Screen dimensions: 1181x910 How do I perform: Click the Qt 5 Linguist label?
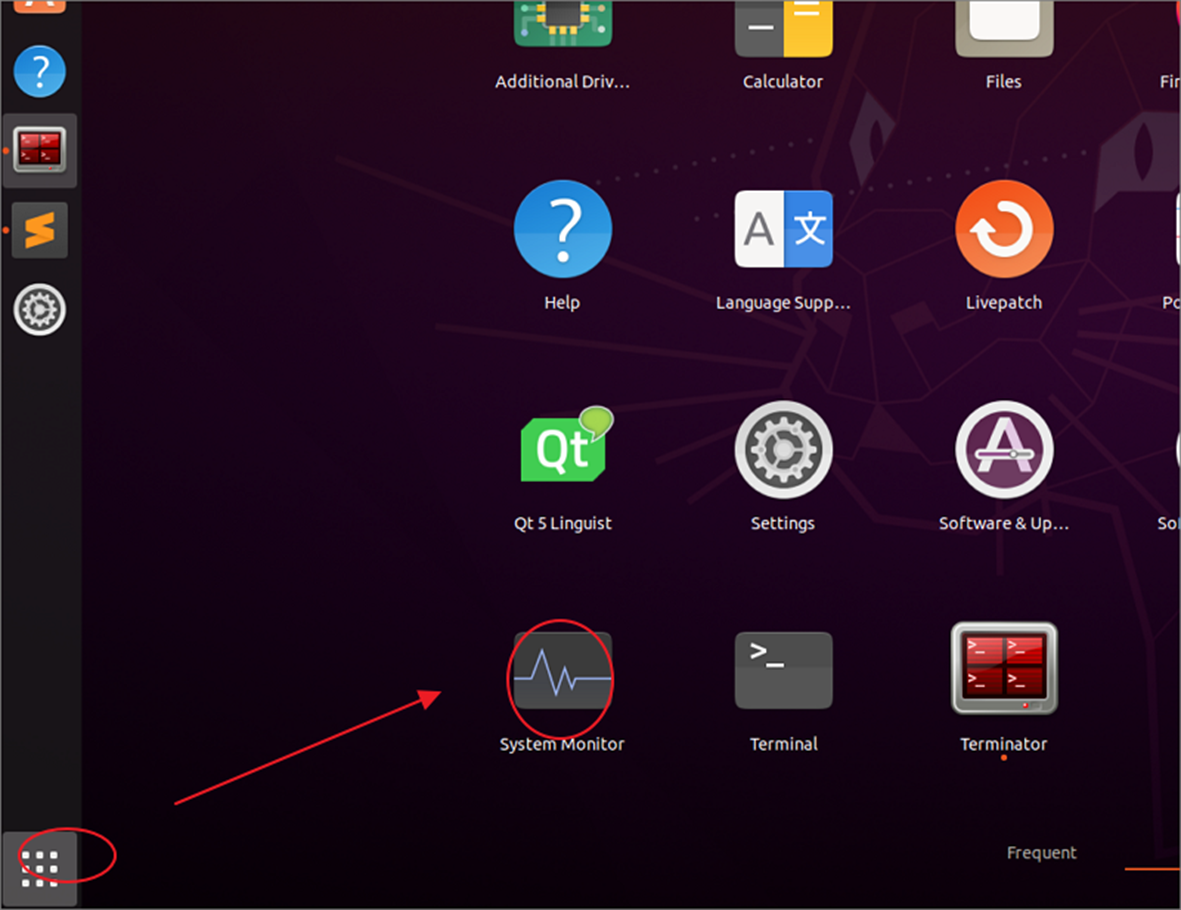(563, 524)
